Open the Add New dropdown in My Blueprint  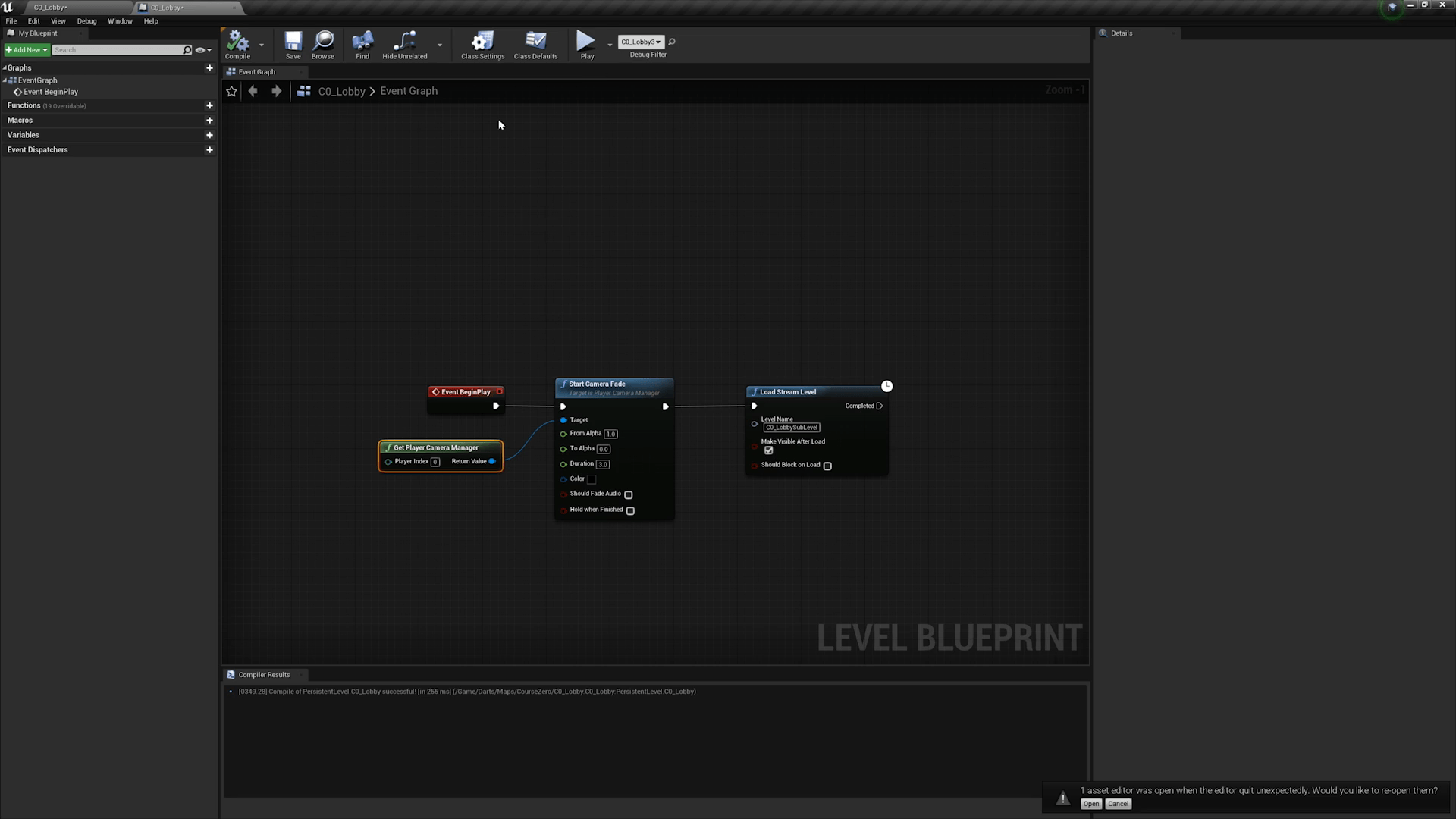coord(26,49)
